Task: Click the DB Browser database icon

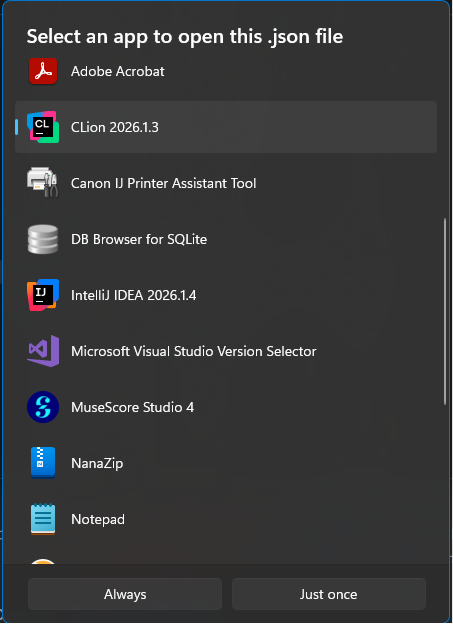Action: point(43,239)
